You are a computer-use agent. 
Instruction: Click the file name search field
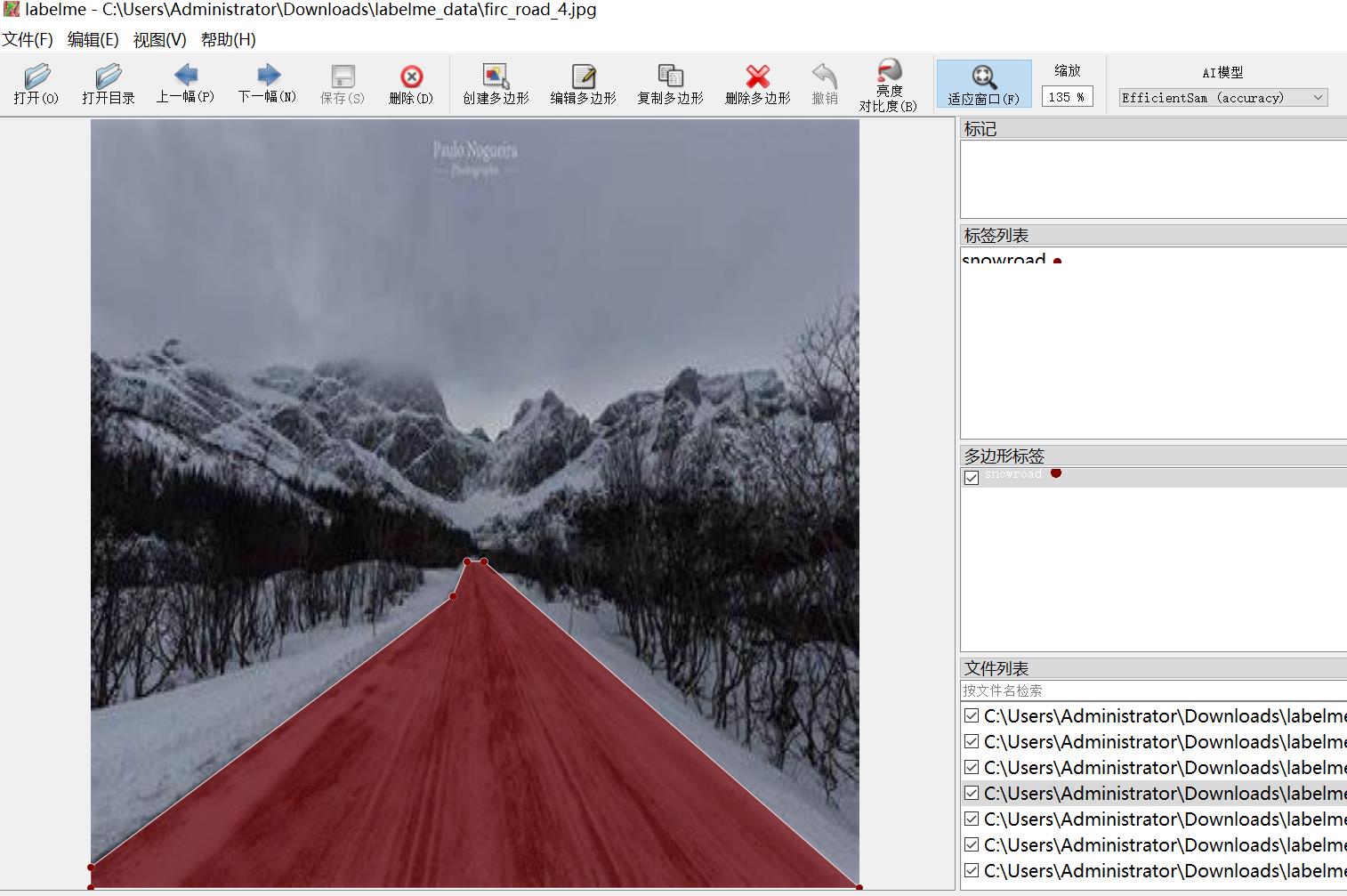tap(1152, 690)
